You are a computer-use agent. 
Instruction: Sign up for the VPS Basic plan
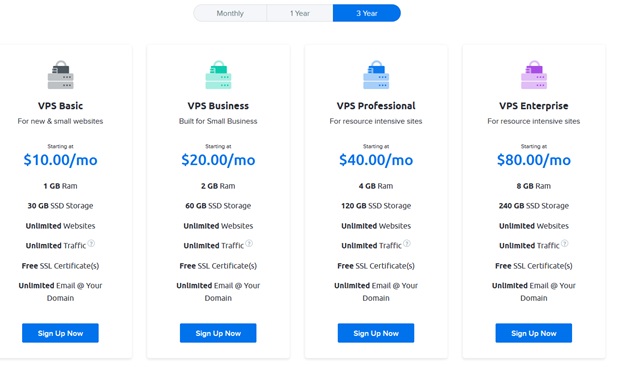(60, 333)
